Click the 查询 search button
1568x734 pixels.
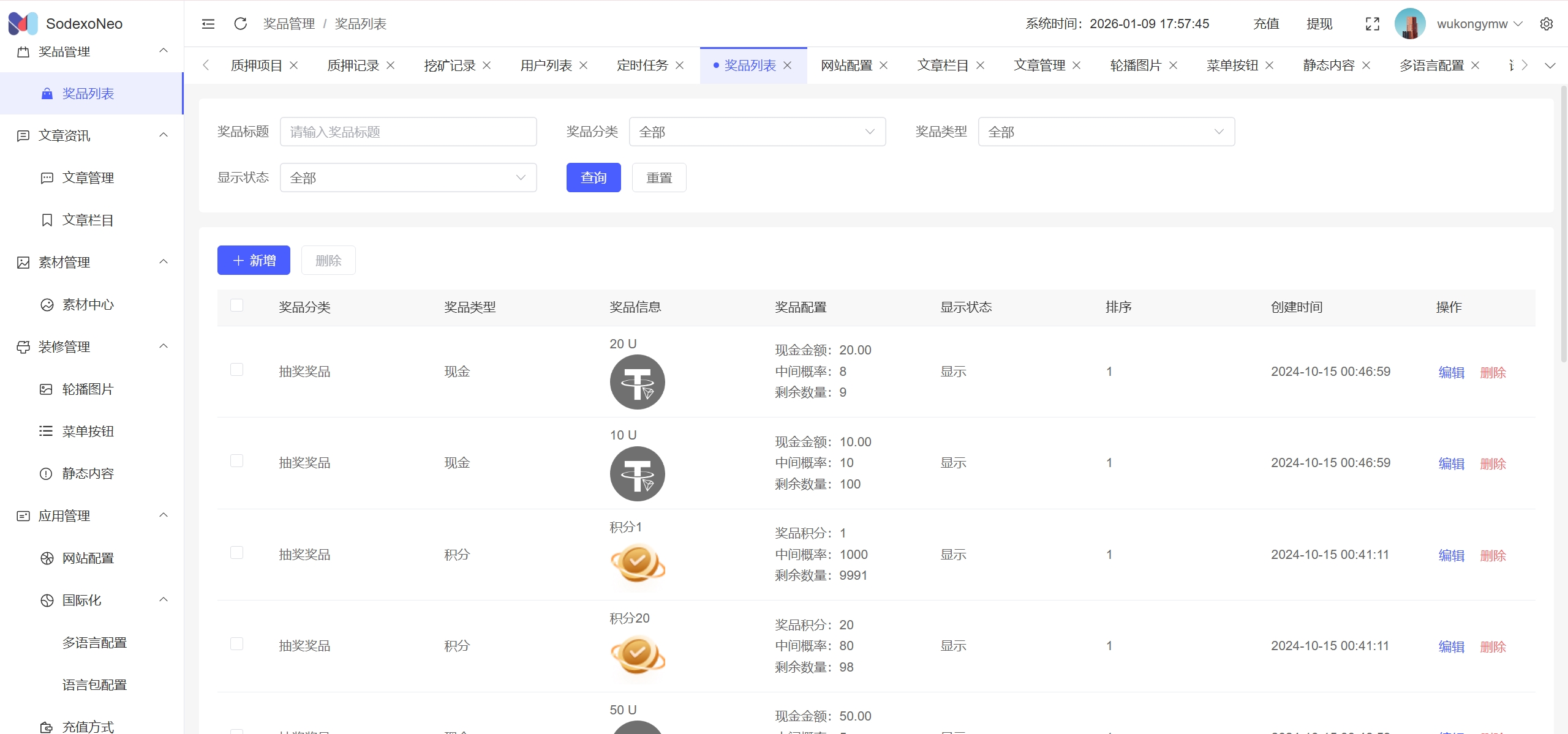[x=593, y=178]
